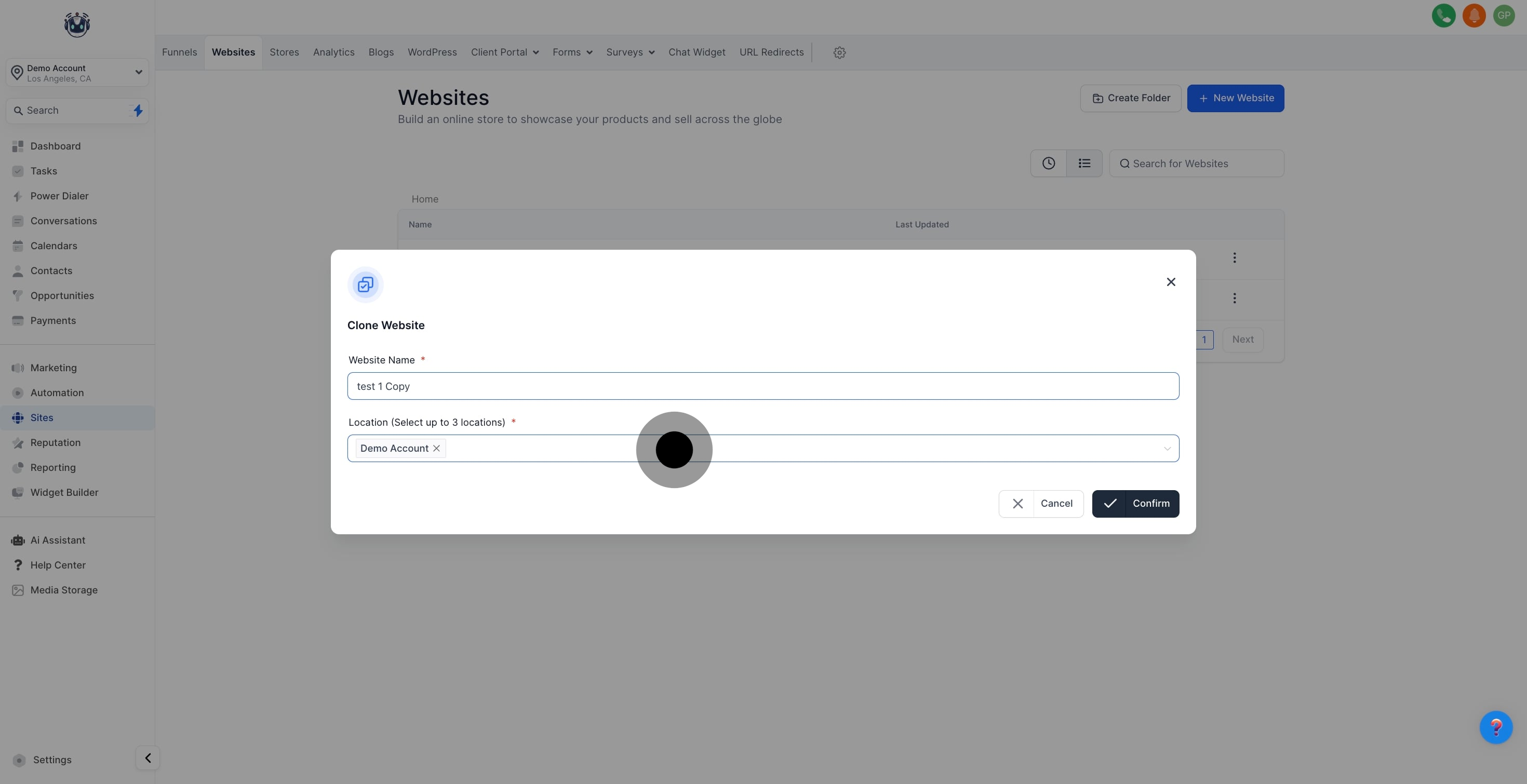Viewport: 1527px width, 784px height.
Task: Expand the Client Portal dropdown
Action: [x=504, y=52]
